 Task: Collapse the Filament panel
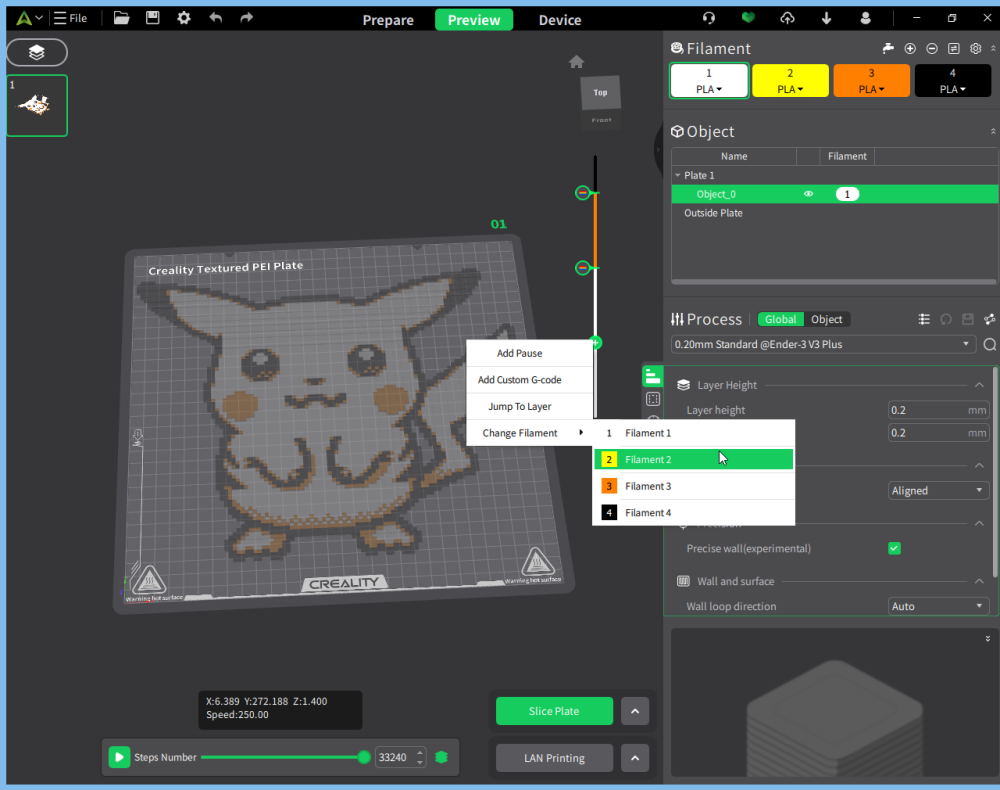click(x=993, y=48)
